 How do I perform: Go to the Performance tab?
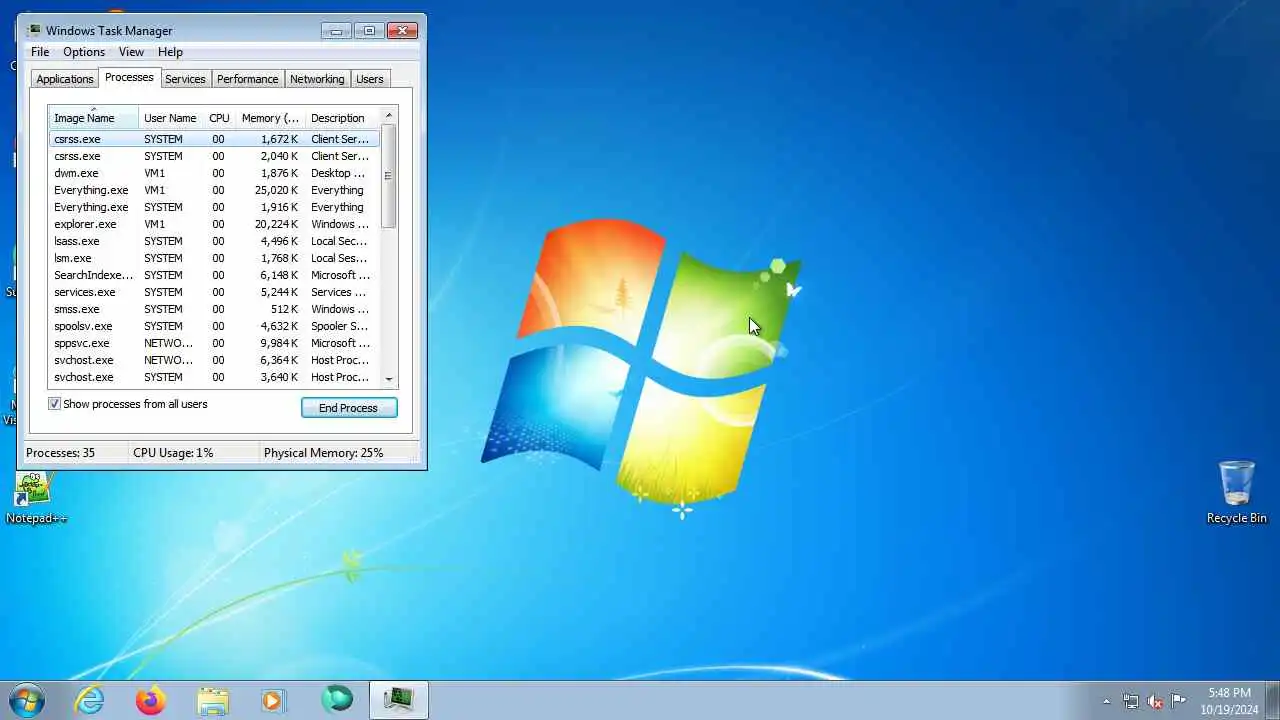click(248, 79)
